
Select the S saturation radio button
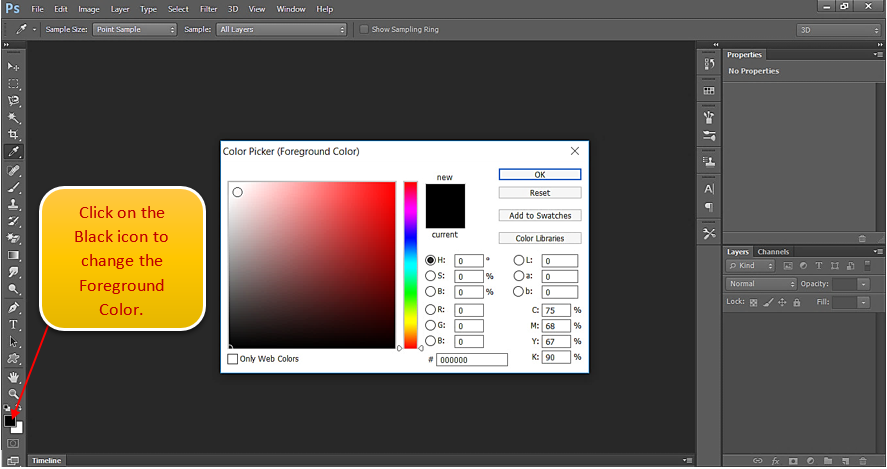[x=430, y=276]
